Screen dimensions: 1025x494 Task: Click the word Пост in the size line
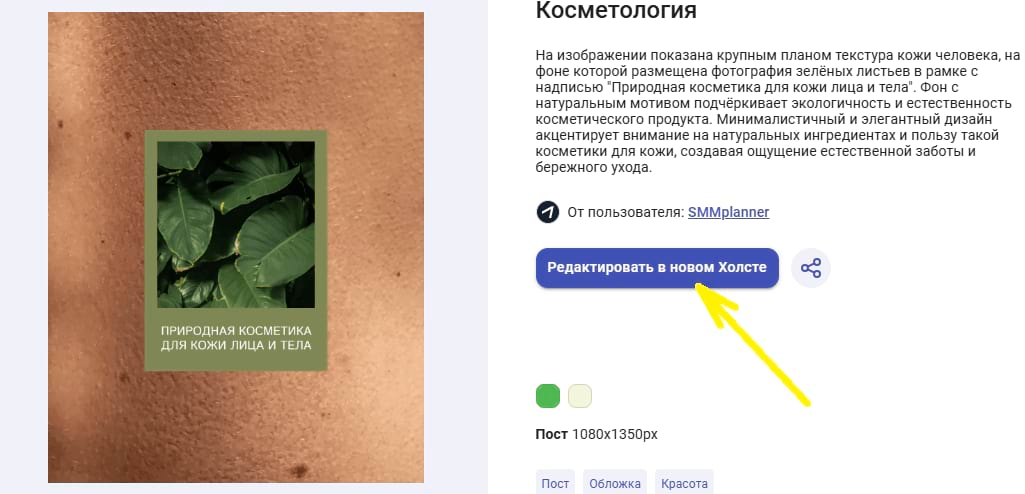click(x=552, y=435)
